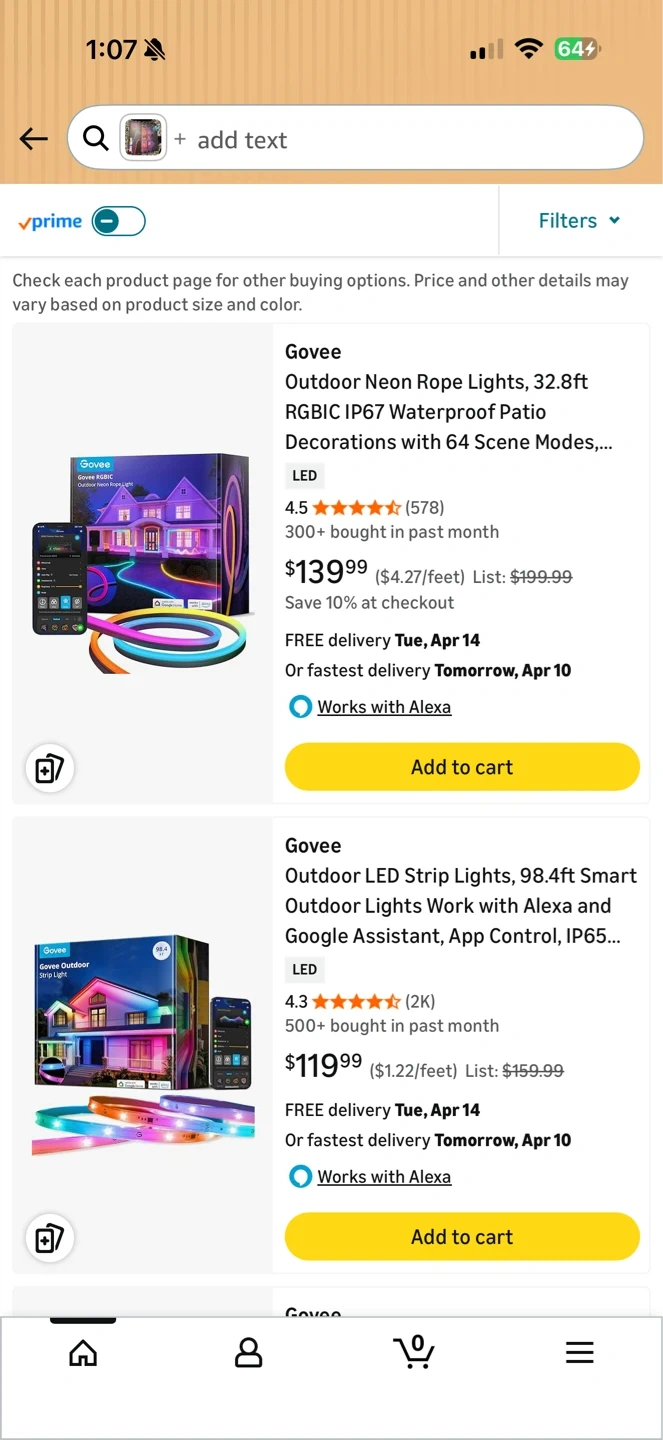Open the hamburger menu icon
Image resolution: width=663 pixels, height=1440 pixels.
coord(580,1353)
